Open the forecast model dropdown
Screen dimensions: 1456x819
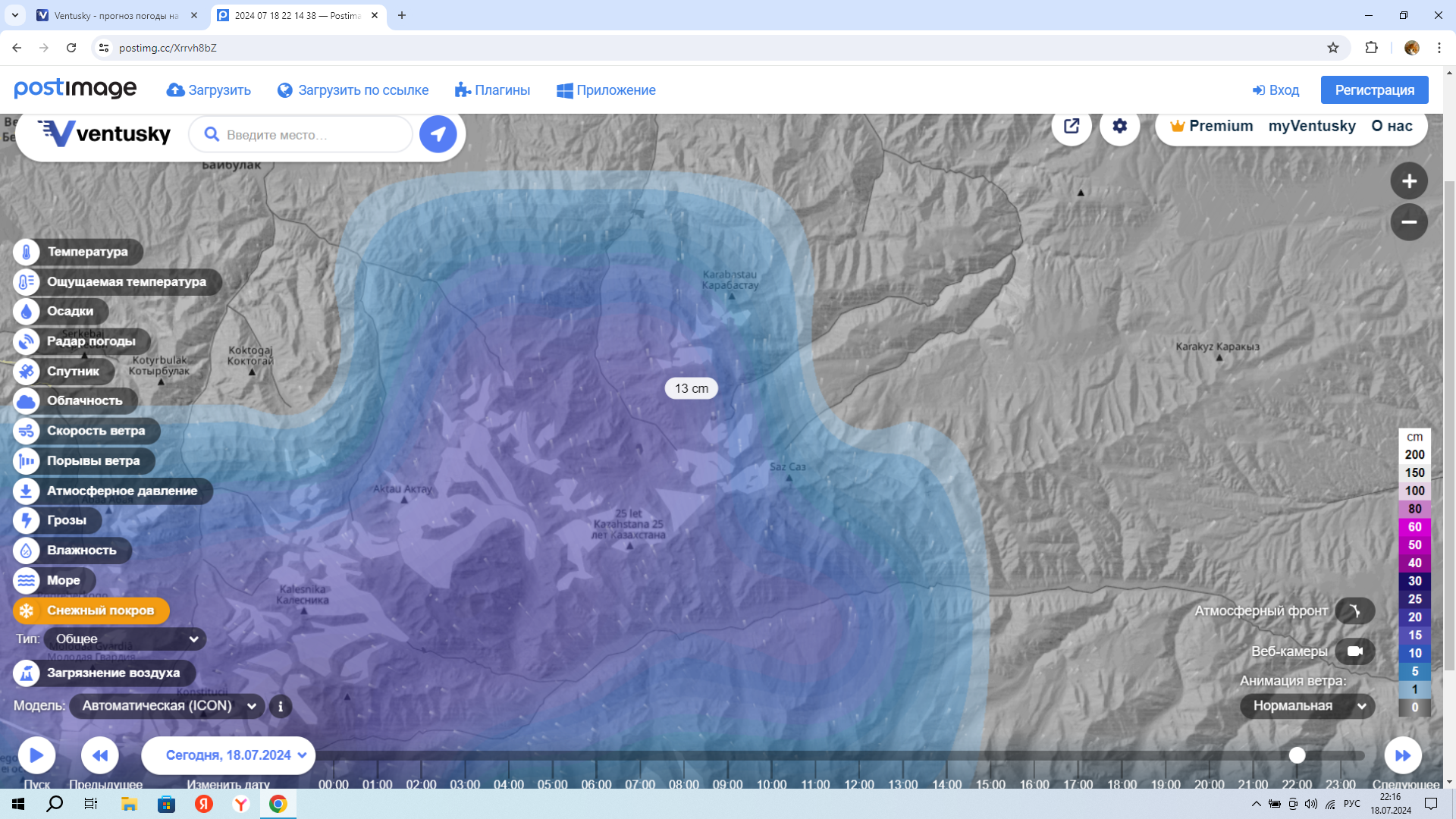[x=168, y=706]
